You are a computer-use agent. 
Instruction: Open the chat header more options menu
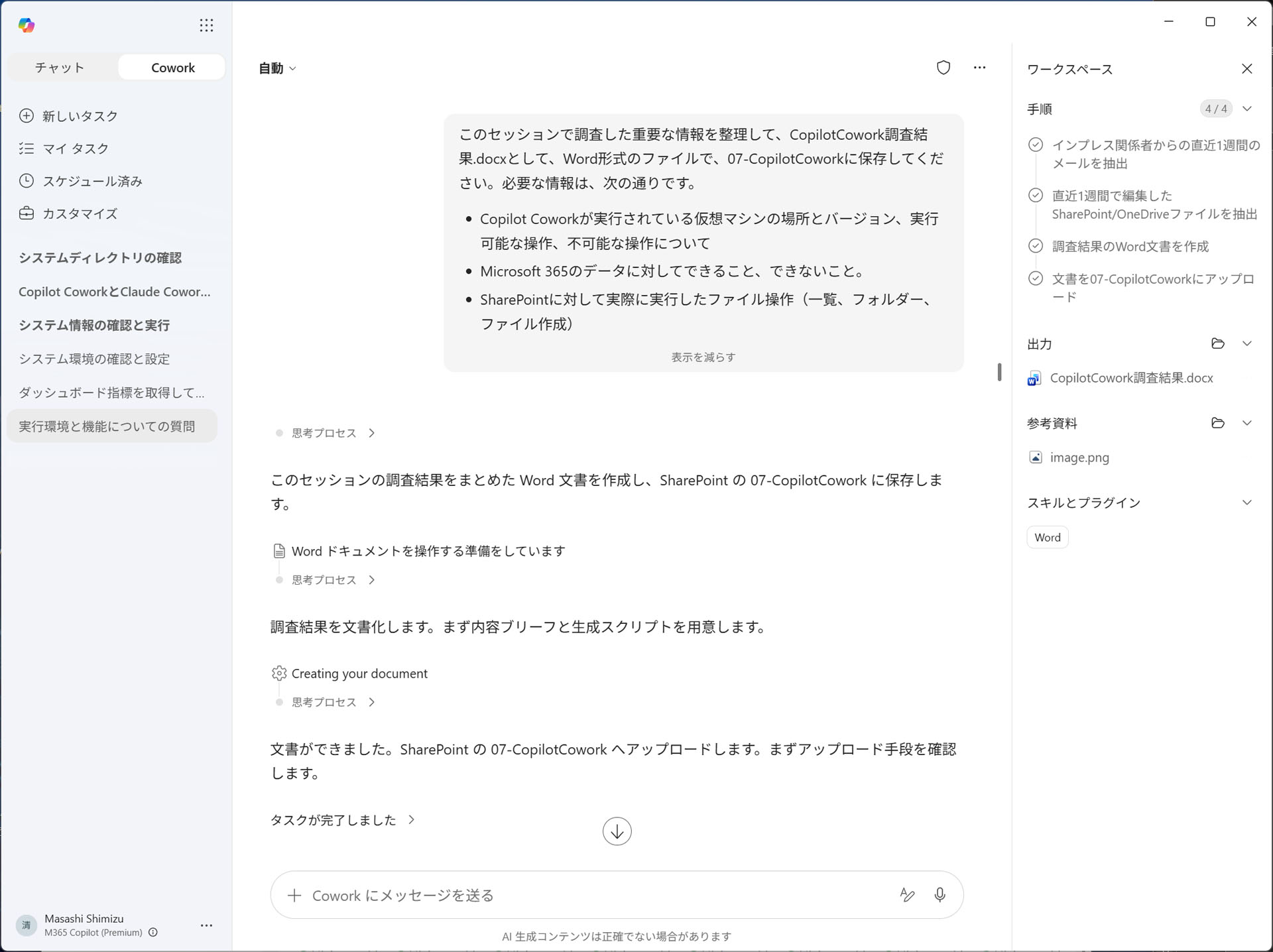(979, 68)
